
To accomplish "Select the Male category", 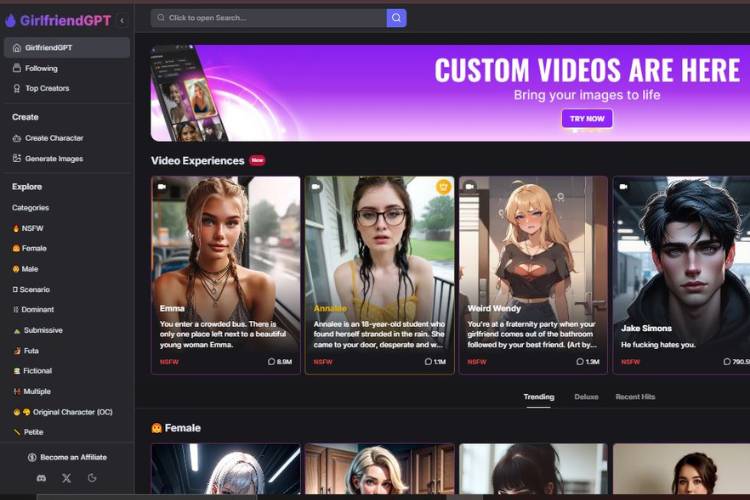I will 25,269.
